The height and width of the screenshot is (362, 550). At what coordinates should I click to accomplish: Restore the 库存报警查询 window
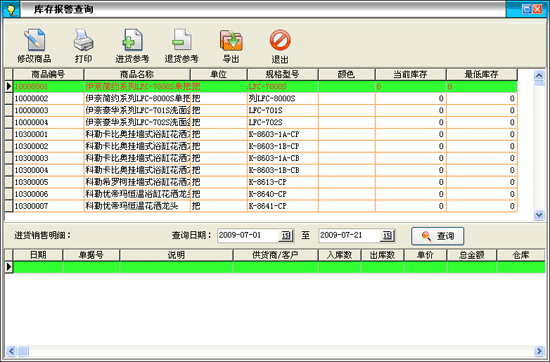tap(526, 9)
